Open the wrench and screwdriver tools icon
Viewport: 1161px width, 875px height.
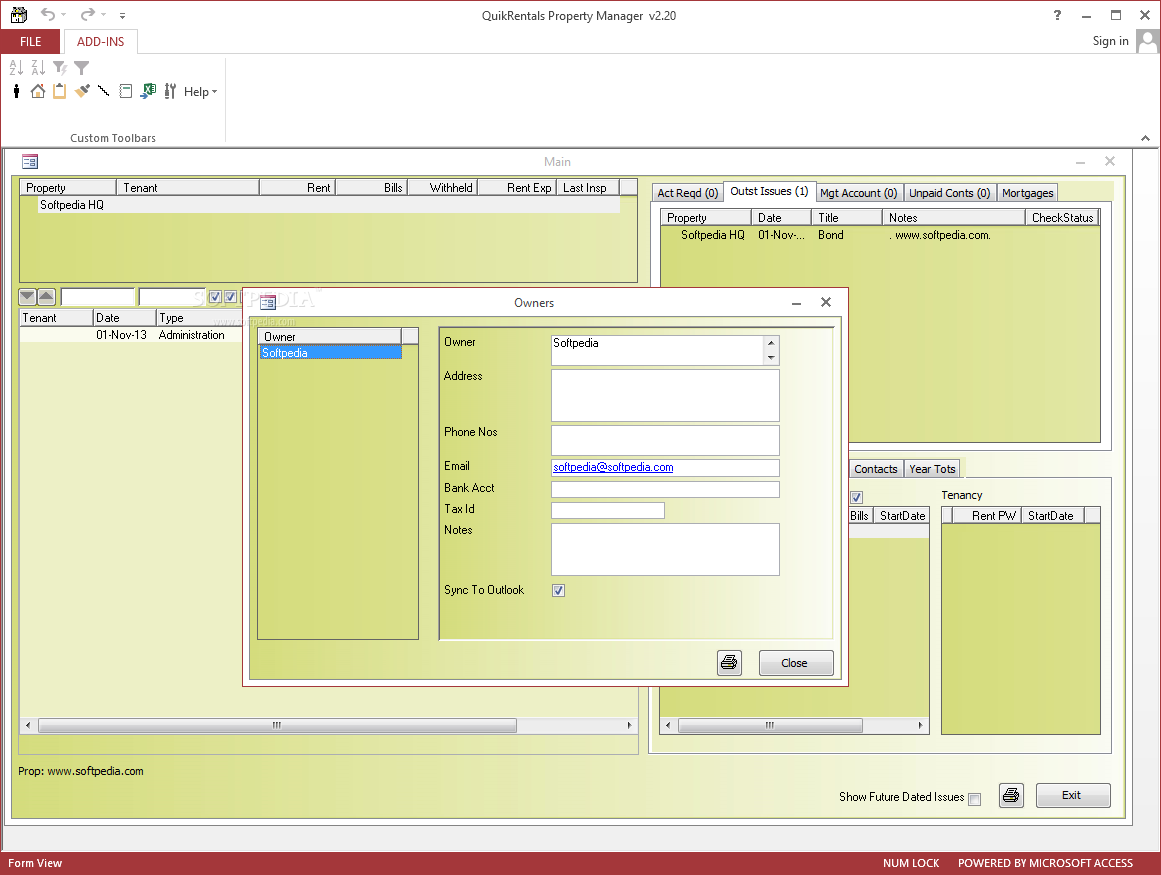[170, 91]
